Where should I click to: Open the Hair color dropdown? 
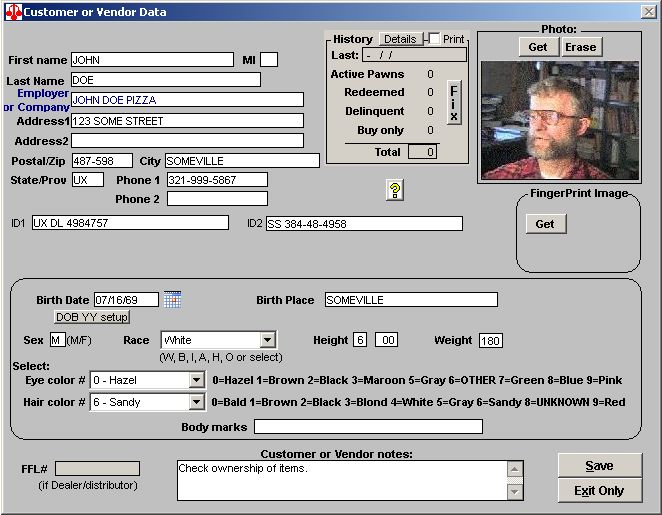[x=196, y=402]
